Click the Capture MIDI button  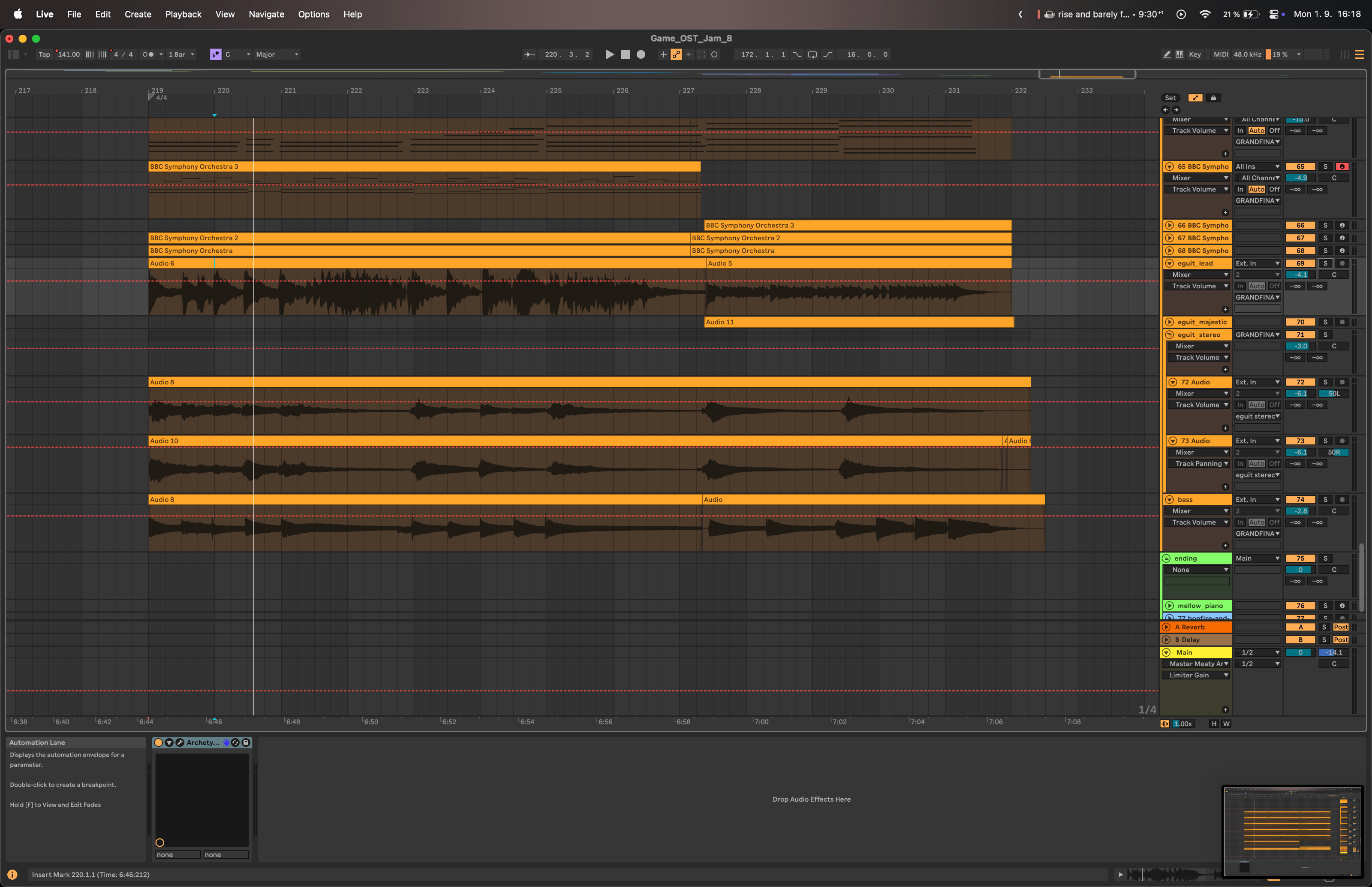702,54
